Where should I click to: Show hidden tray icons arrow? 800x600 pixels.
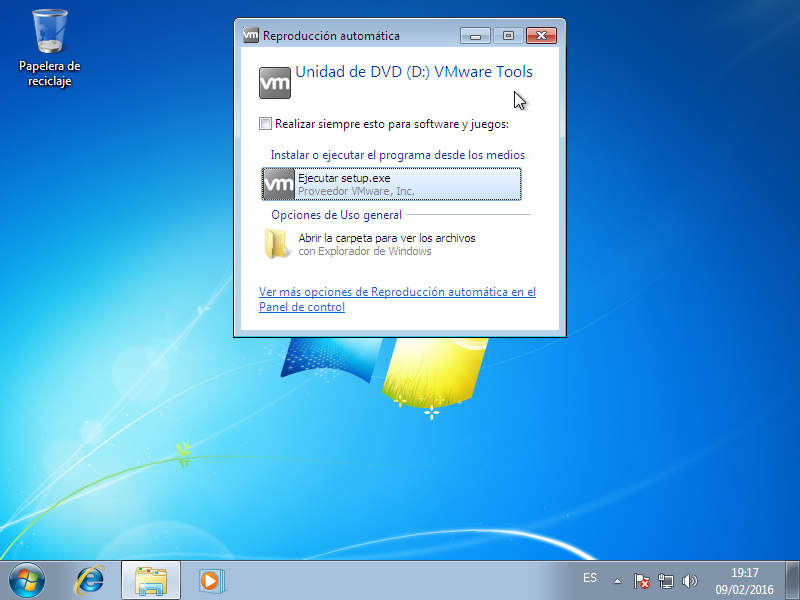617,581
